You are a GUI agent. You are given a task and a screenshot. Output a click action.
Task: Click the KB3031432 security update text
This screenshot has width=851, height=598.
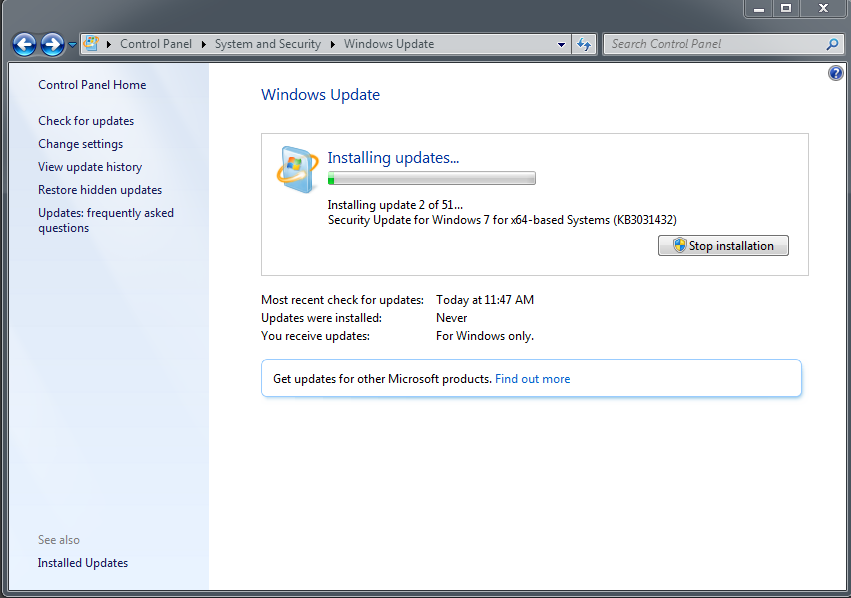[502, 220]
